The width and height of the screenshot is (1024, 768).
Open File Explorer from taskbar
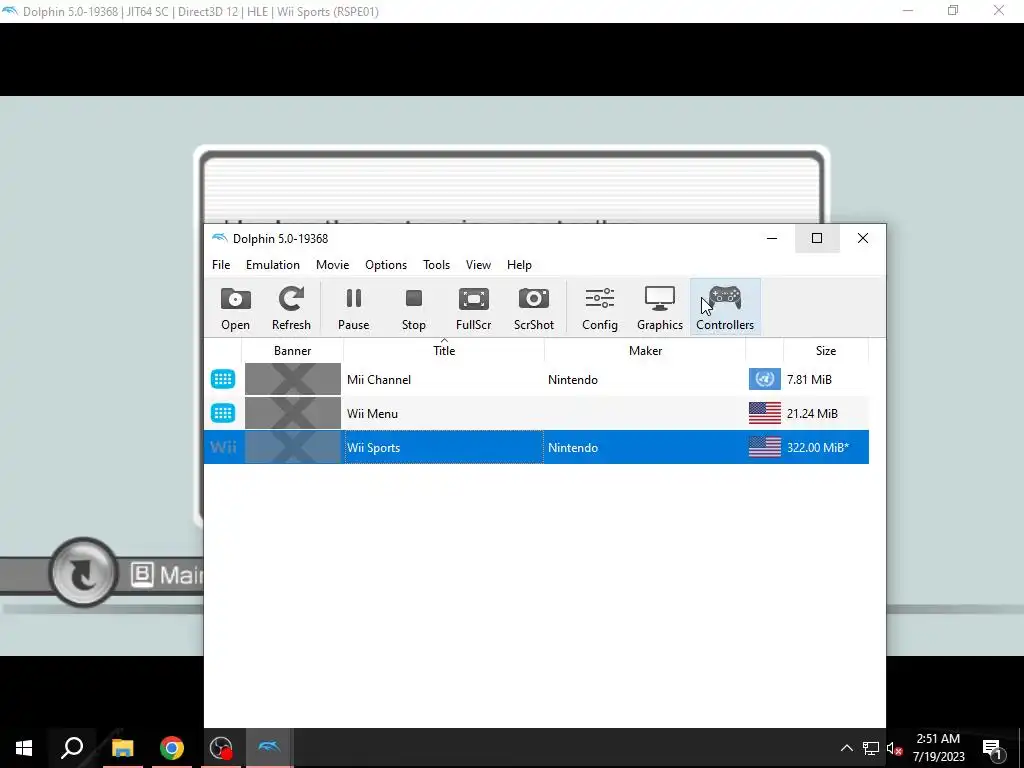pos(122,748)
